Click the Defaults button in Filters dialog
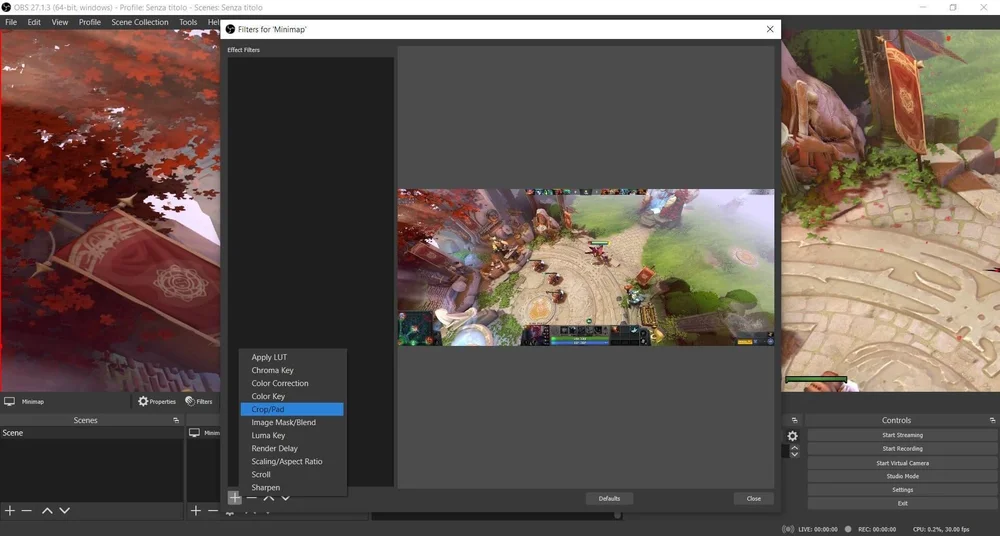Image resolution: width=1000 pixels, height=536 pixels. tap(609, 498)
